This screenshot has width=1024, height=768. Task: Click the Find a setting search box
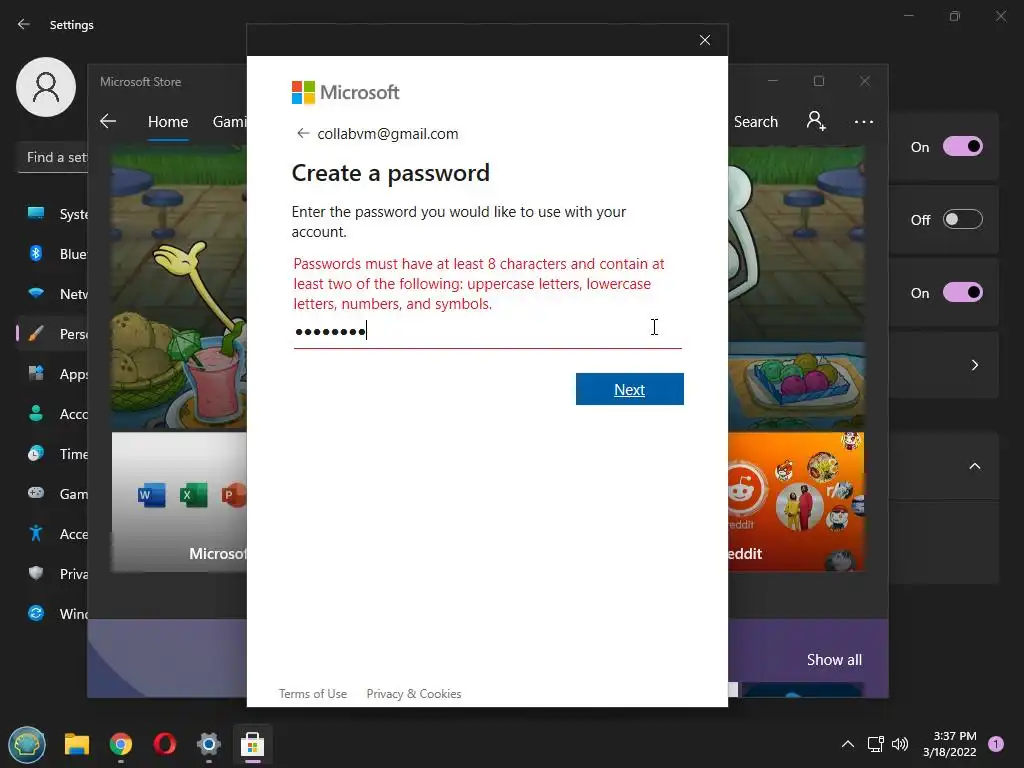(x=53, y=157)
